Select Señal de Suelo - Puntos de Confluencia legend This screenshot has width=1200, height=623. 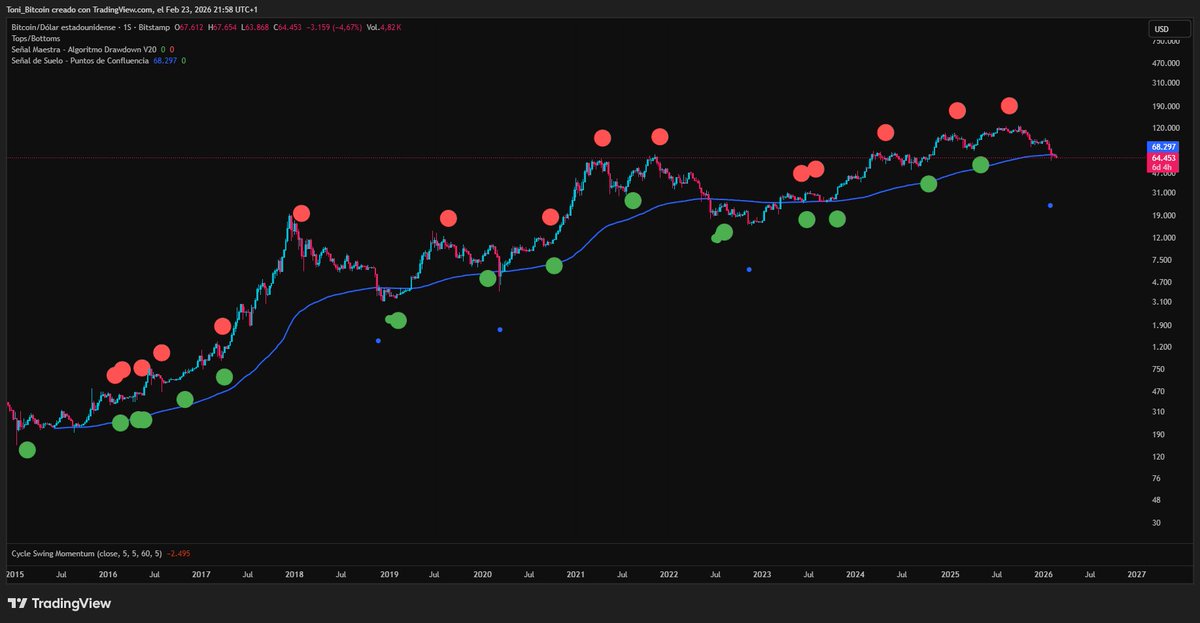tap(80, 61)
